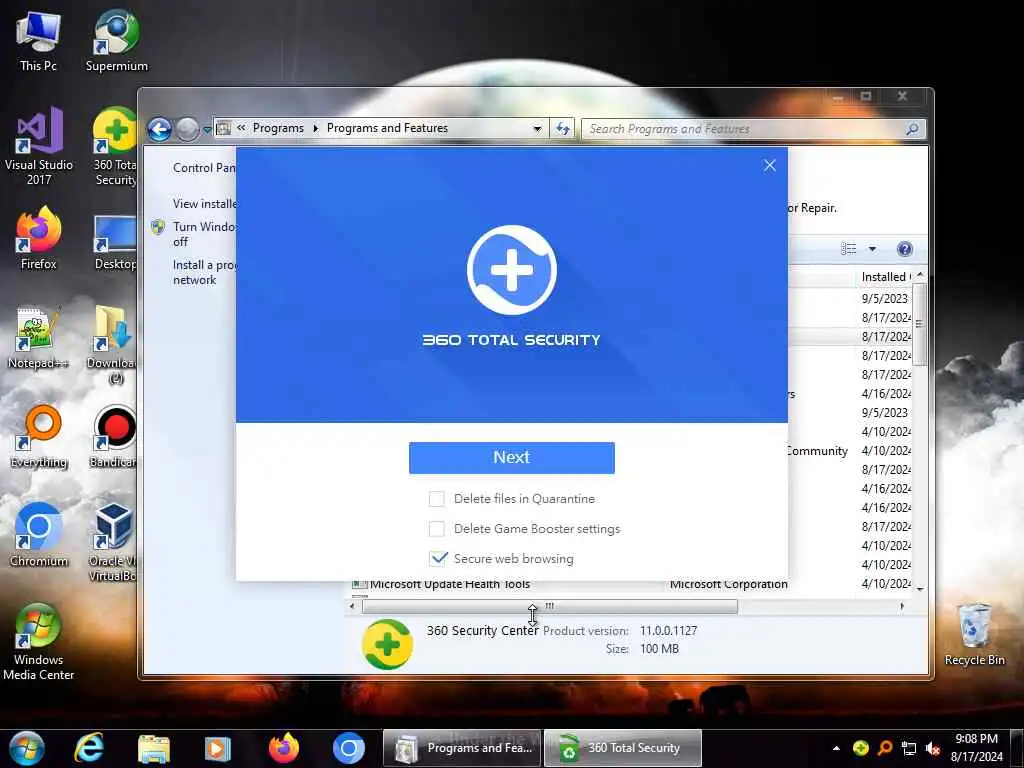The width and height of the screenshot is (1024, 768).
Task: Select Firefox desktop shortcut
Action: pyautogui.click(x=39, y=239)
